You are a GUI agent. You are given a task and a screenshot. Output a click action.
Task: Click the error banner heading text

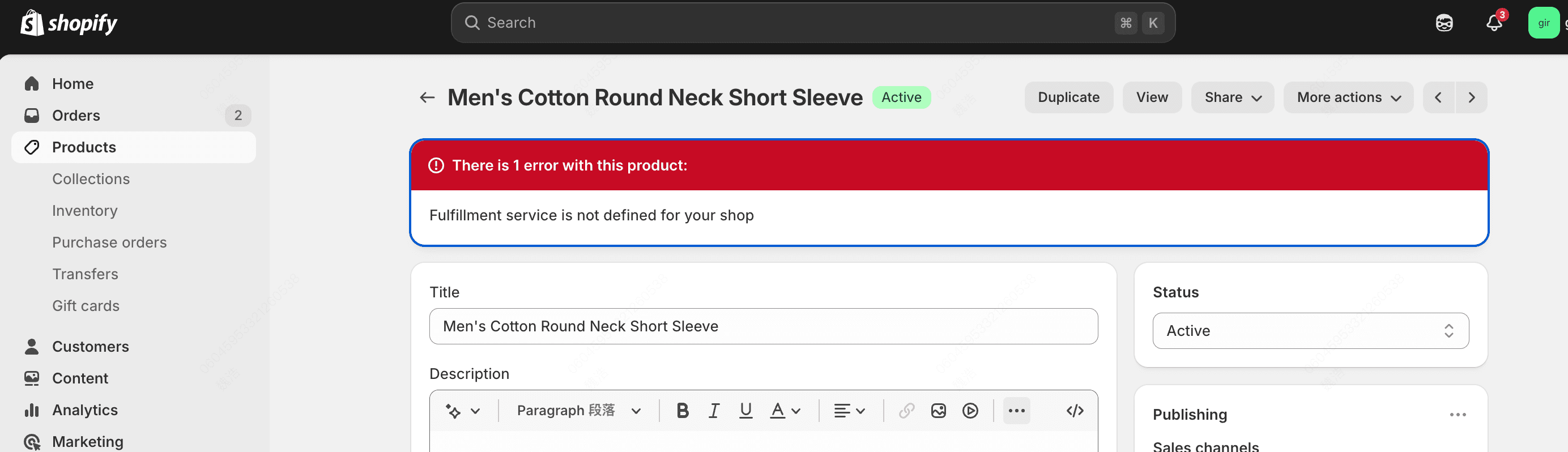coord(569,165)
